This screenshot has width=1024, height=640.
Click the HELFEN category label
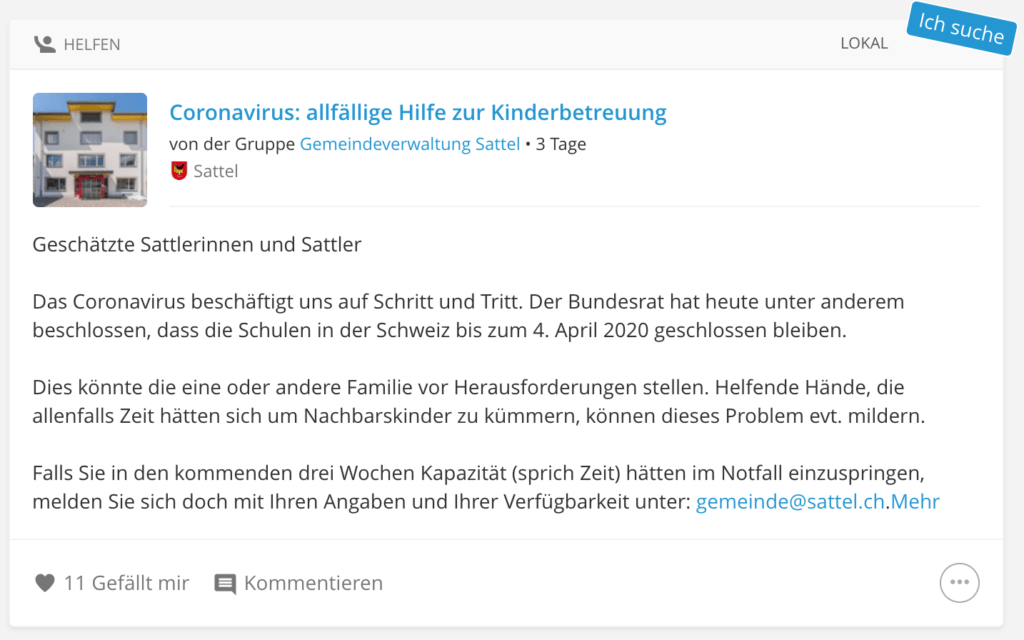(x=92, y=44)
